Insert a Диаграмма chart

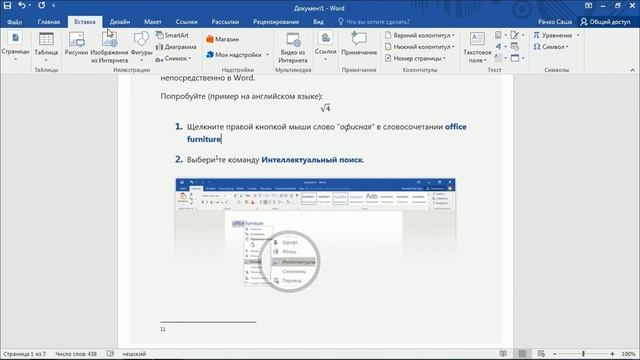176,47
